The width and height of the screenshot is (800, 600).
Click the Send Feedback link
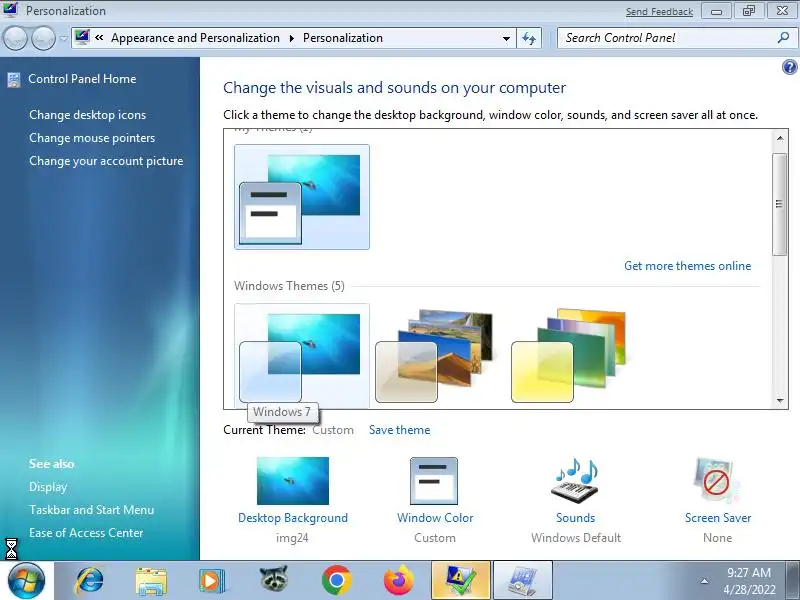click(659, 11)
